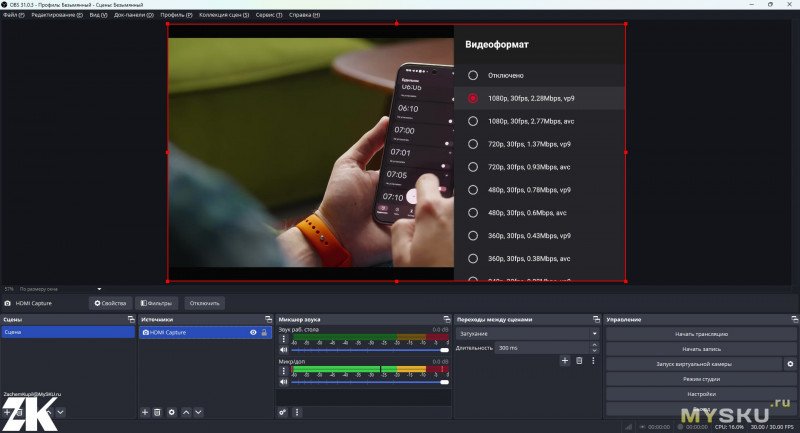
Task: Click the 30.00 / 30.00 FPS status text
Action: (x=772, y=427)
